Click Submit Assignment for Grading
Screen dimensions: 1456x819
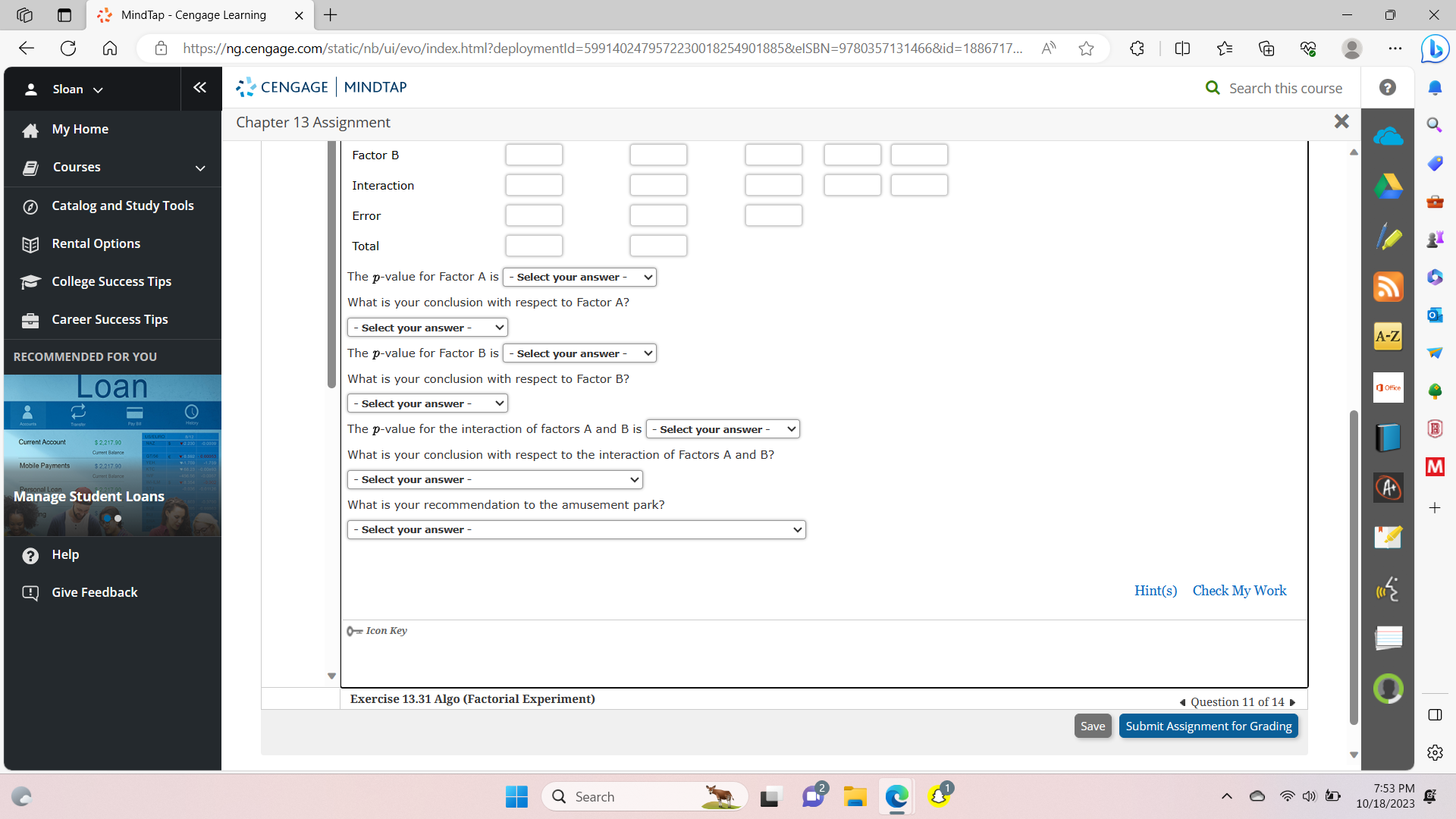click(1208, 726)
